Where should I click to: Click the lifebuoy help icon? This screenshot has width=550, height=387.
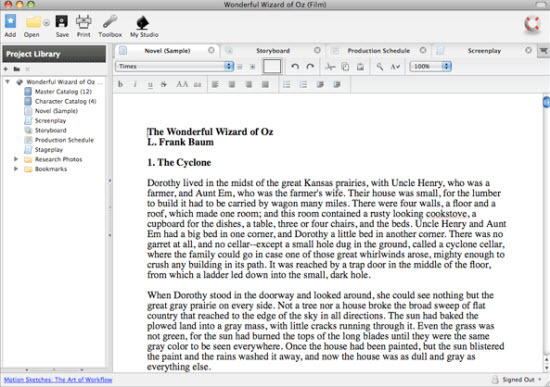(x=532, y=24)
